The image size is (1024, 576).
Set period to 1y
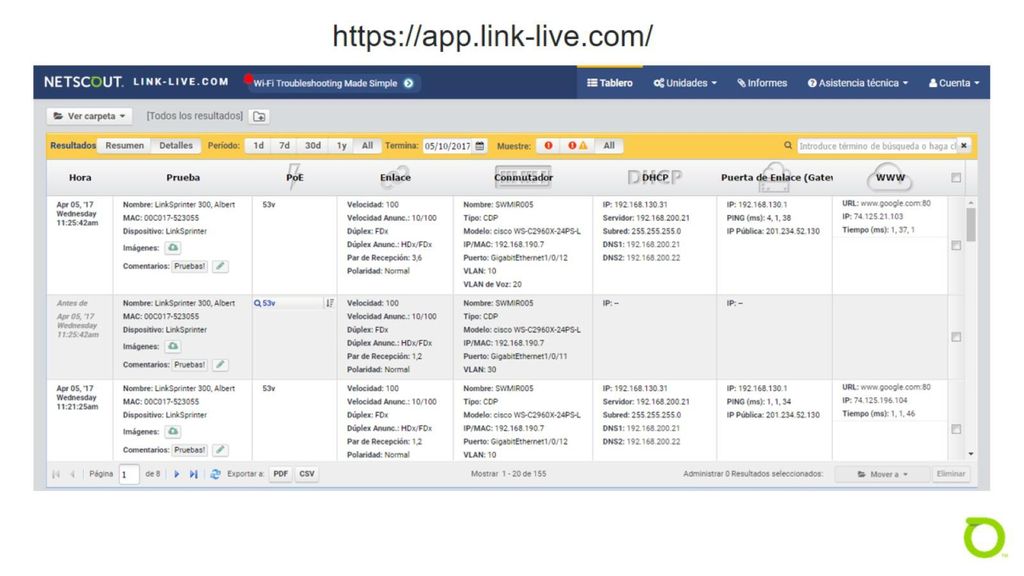click(x=342, y=146)
